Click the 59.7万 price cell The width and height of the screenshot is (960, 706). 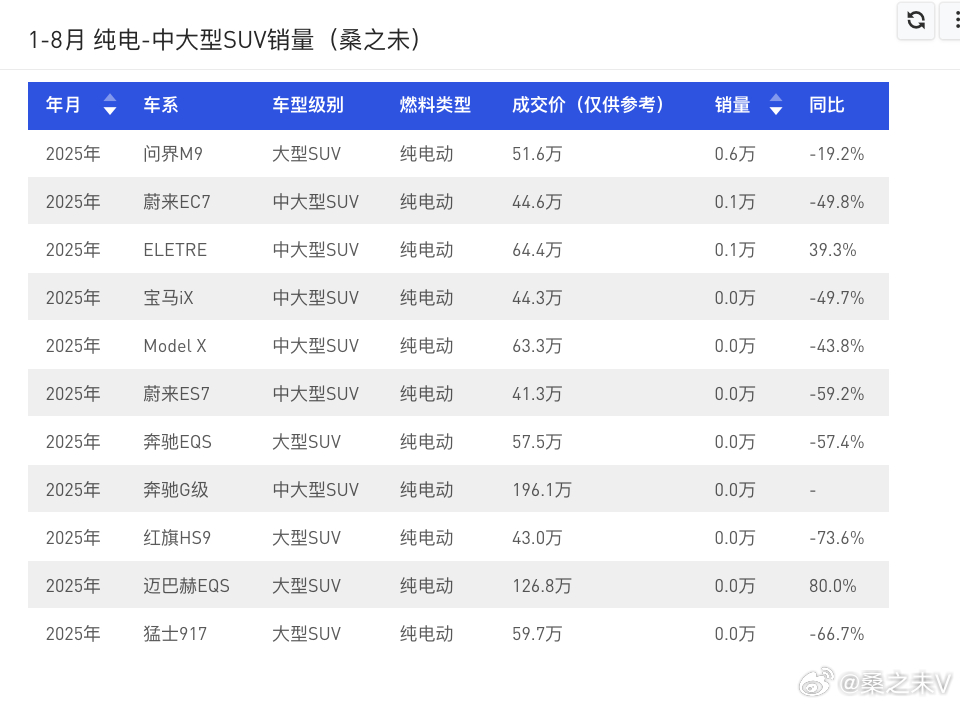click(x=537, y=634)
